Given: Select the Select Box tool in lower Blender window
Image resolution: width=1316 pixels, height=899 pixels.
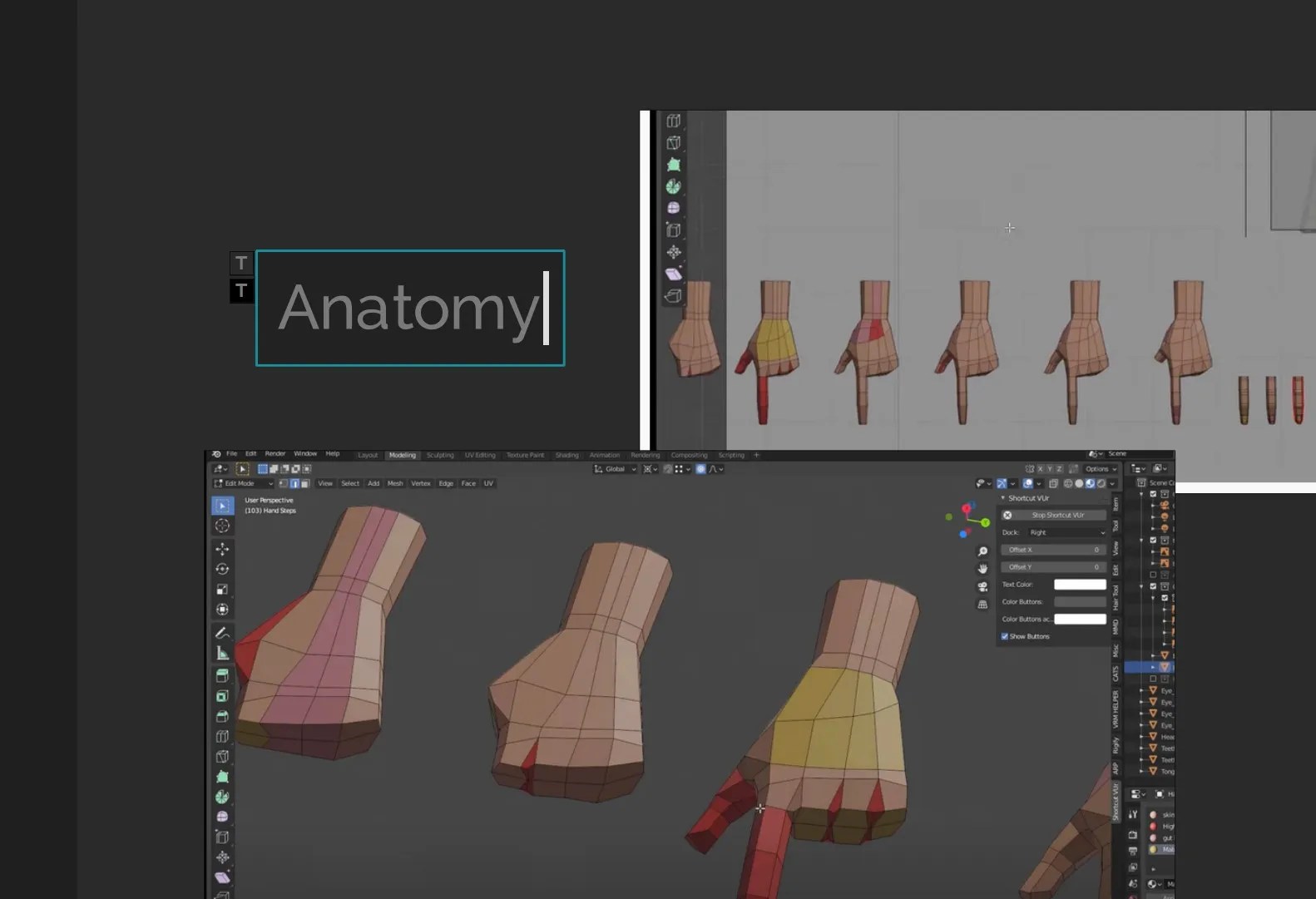Looking at the screenshot, I should 222,506.
